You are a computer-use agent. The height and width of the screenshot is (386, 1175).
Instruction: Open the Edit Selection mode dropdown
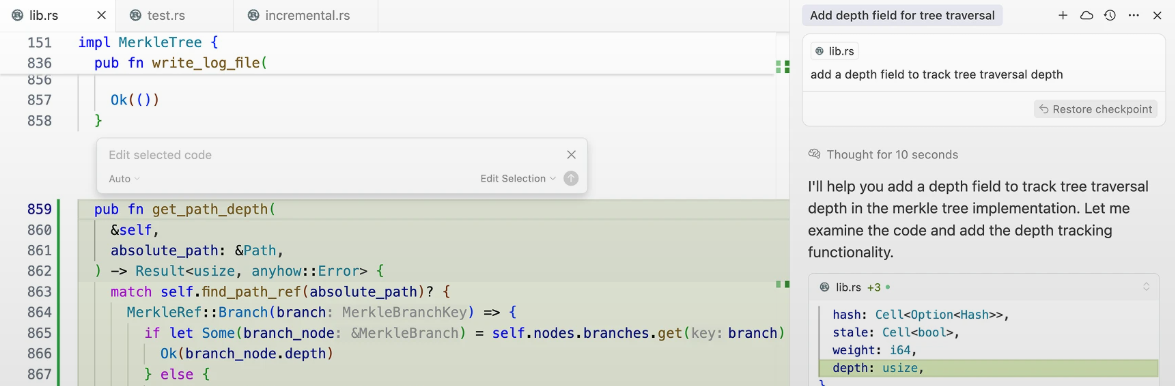tap(518, 178)
